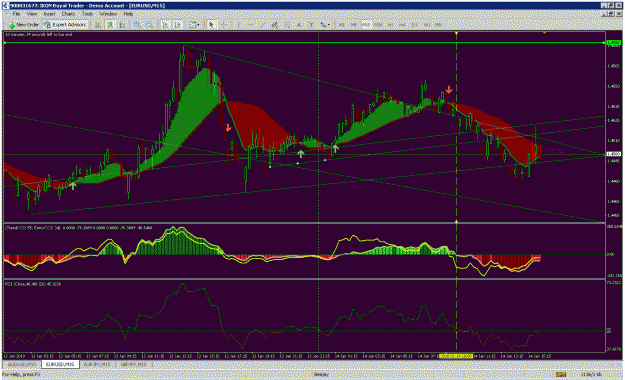
Task: Click the connection status bars icon
Action: pyautogui.click(x=561, y=374)
